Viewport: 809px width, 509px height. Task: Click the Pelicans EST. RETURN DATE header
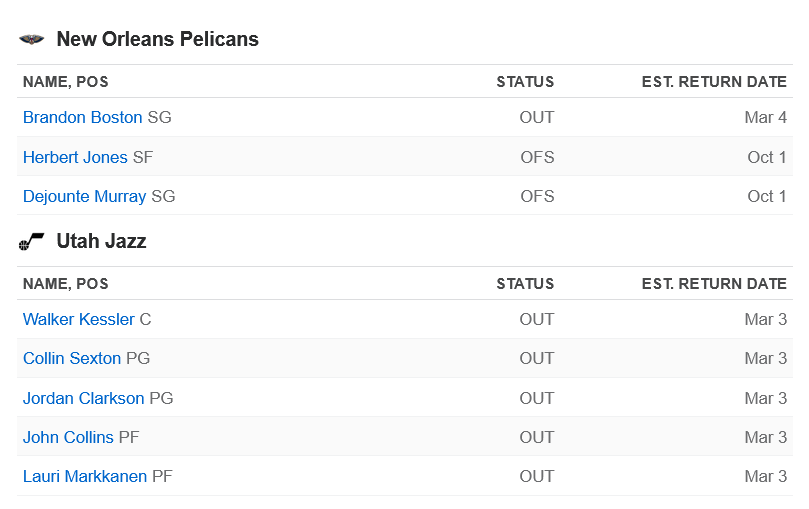(x=714, y=82)
